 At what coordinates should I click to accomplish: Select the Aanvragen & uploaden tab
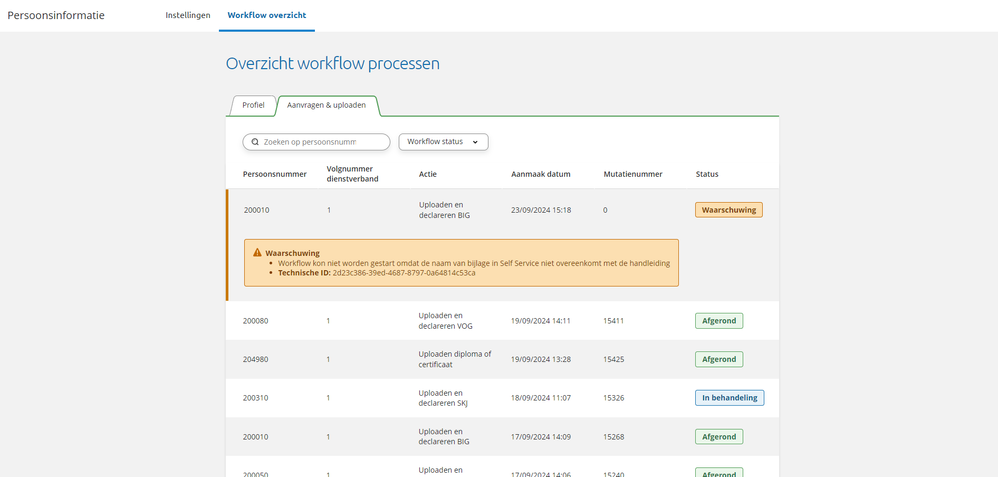click(x=326, y=105)
